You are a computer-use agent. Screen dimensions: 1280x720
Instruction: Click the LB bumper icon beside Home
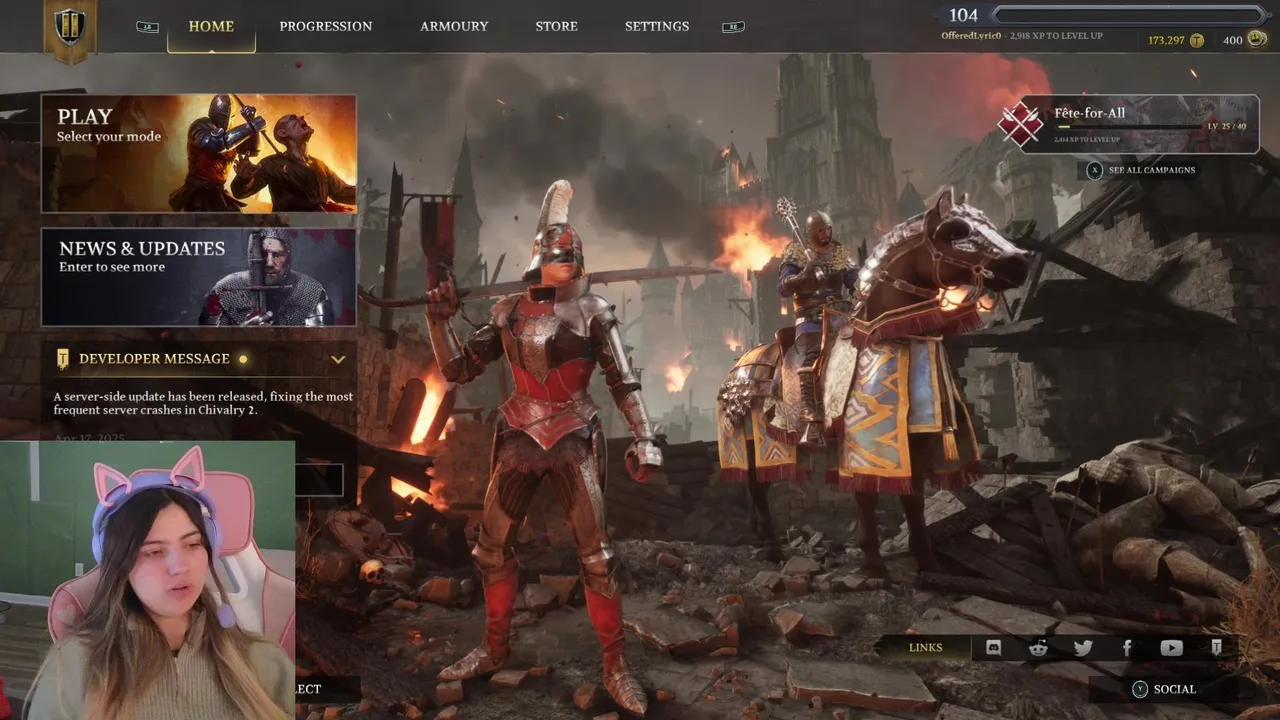tap(147, 27)
